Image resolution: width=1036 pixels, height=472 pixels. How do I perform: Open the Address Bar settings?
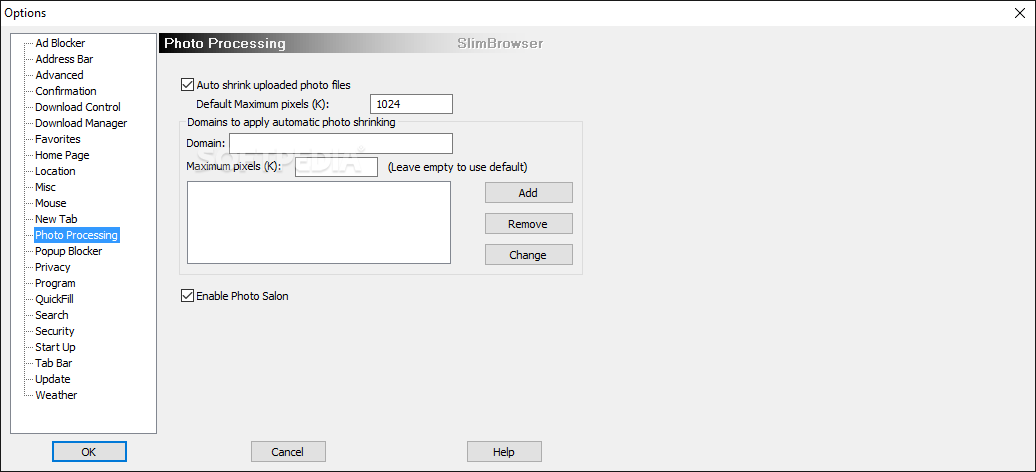pyautogui.click(x=64, y=59)
